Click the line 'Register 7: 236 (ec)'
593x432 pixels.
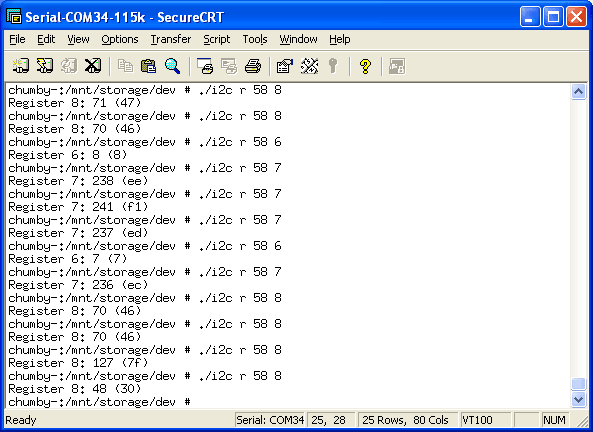tap(78, 285)
